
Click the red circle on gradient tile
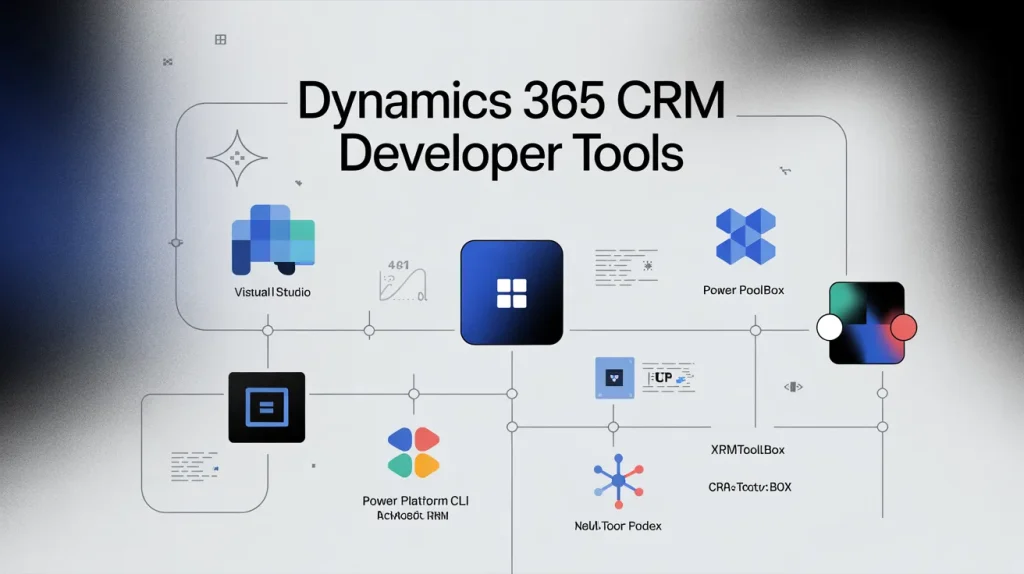point(904,327)
